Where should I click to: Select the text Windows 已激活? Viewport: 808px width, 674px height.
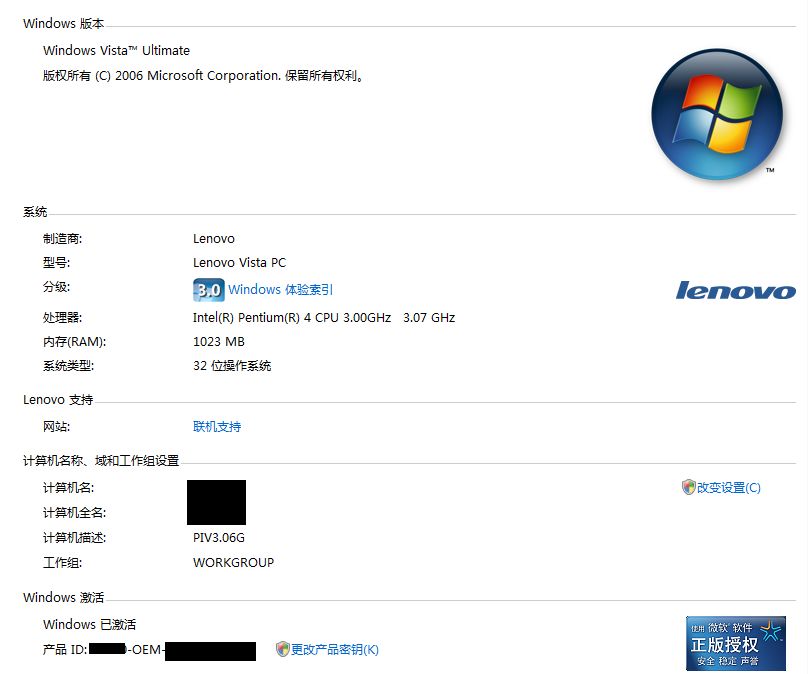pyautogui.click(x=90, y=625)
